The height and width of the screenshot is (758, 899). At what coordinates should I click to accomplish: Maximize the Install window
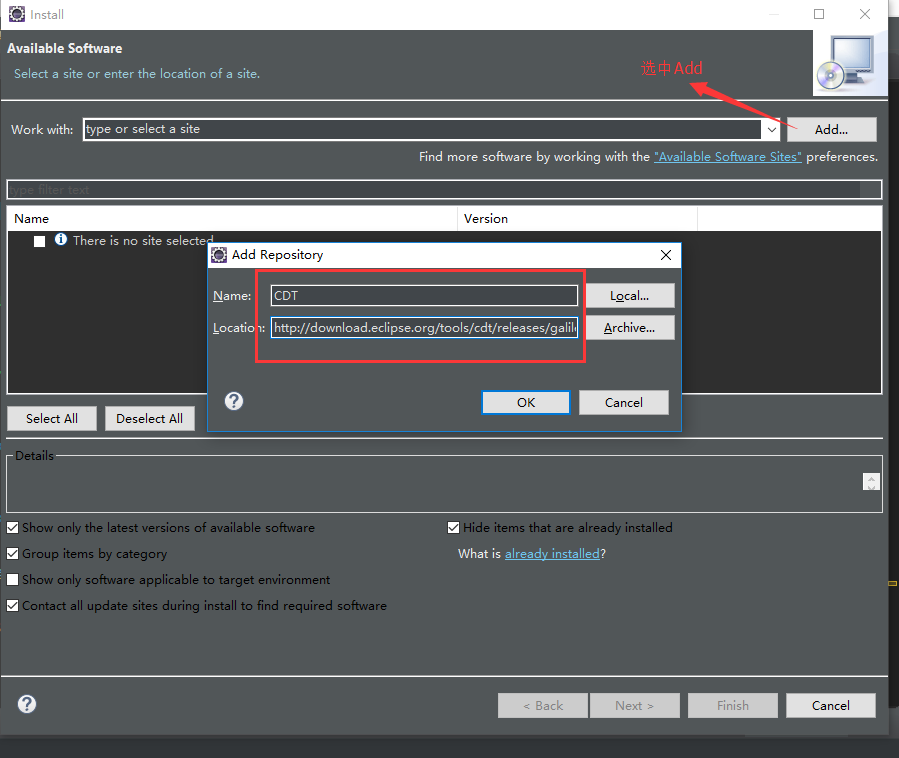pyautogui.click(x=819, y=14)
